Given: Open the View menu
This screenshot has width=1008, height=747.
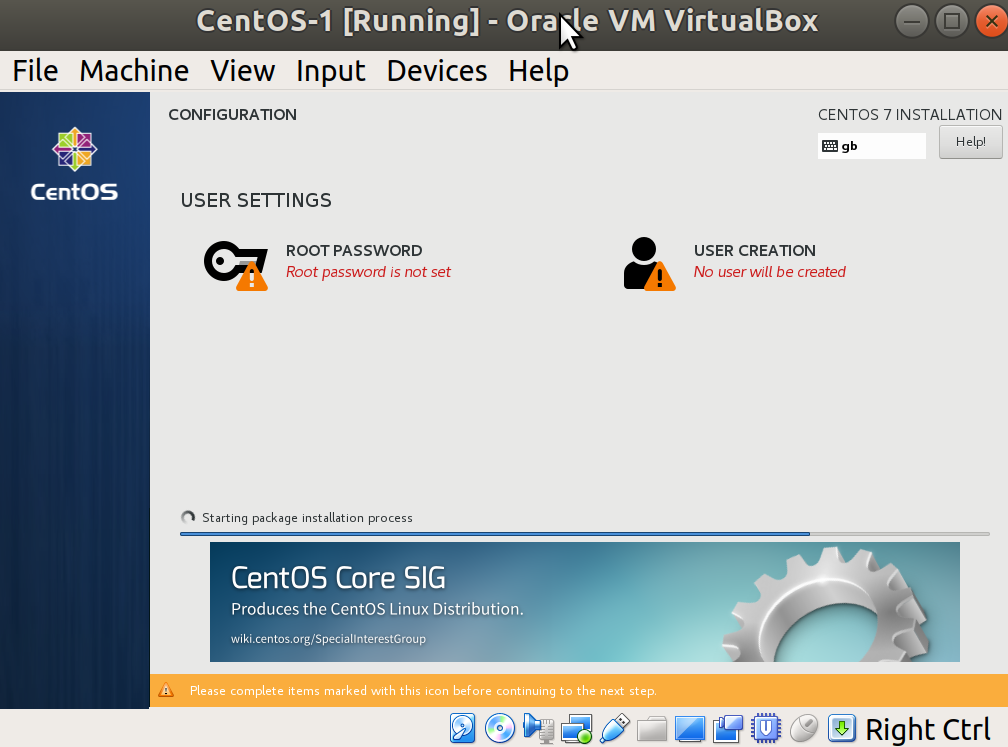Looking at the screenshot, I should (x=242, y=71).
